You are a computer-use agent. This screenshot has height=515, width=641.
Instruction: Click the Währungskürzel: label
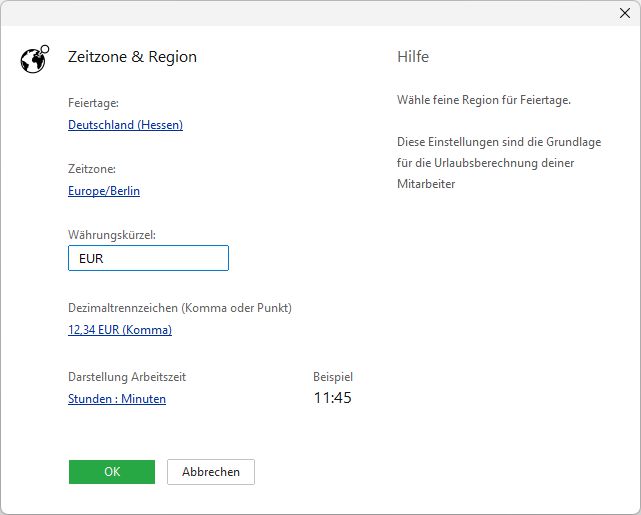[112, 235]
